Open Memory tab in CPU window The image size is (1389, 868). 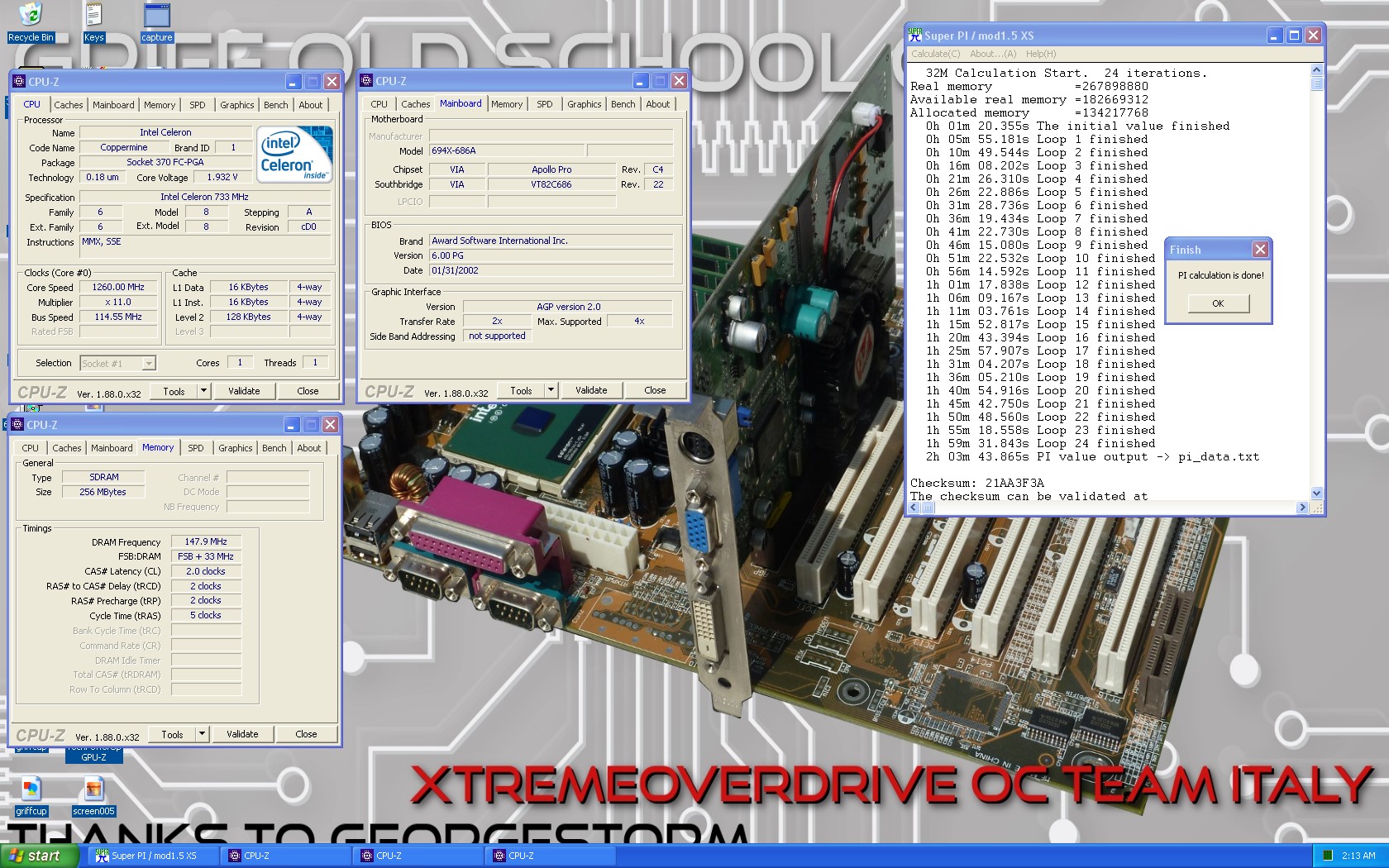pos(160,105)
